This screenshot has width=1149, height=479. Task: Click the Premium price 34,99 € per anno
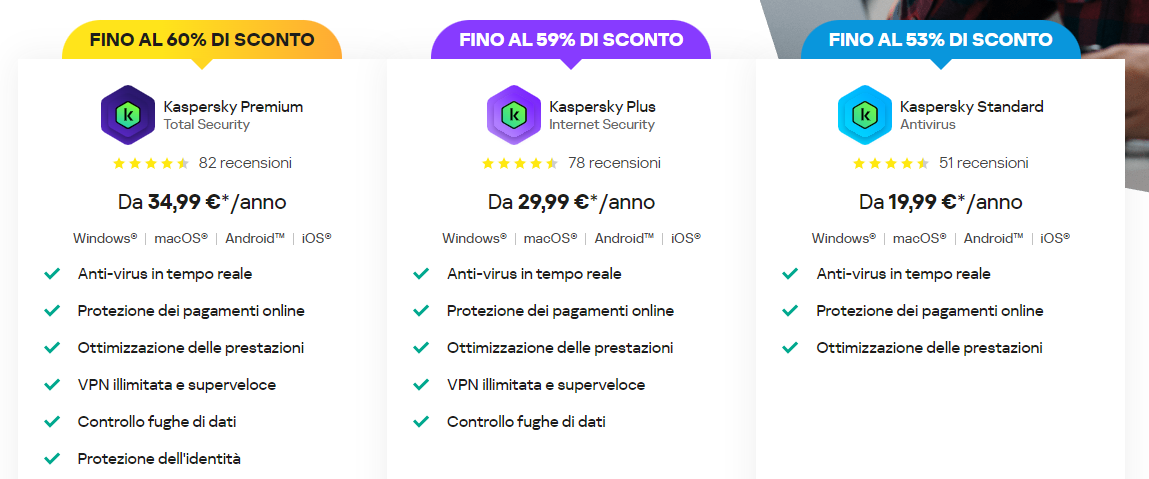(x=202, y=202)
